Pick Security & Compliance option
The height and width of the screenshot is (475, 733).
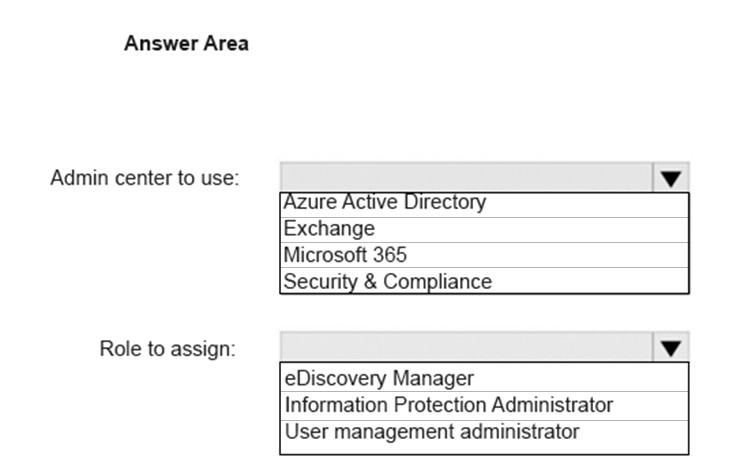[x=484, y=281]
